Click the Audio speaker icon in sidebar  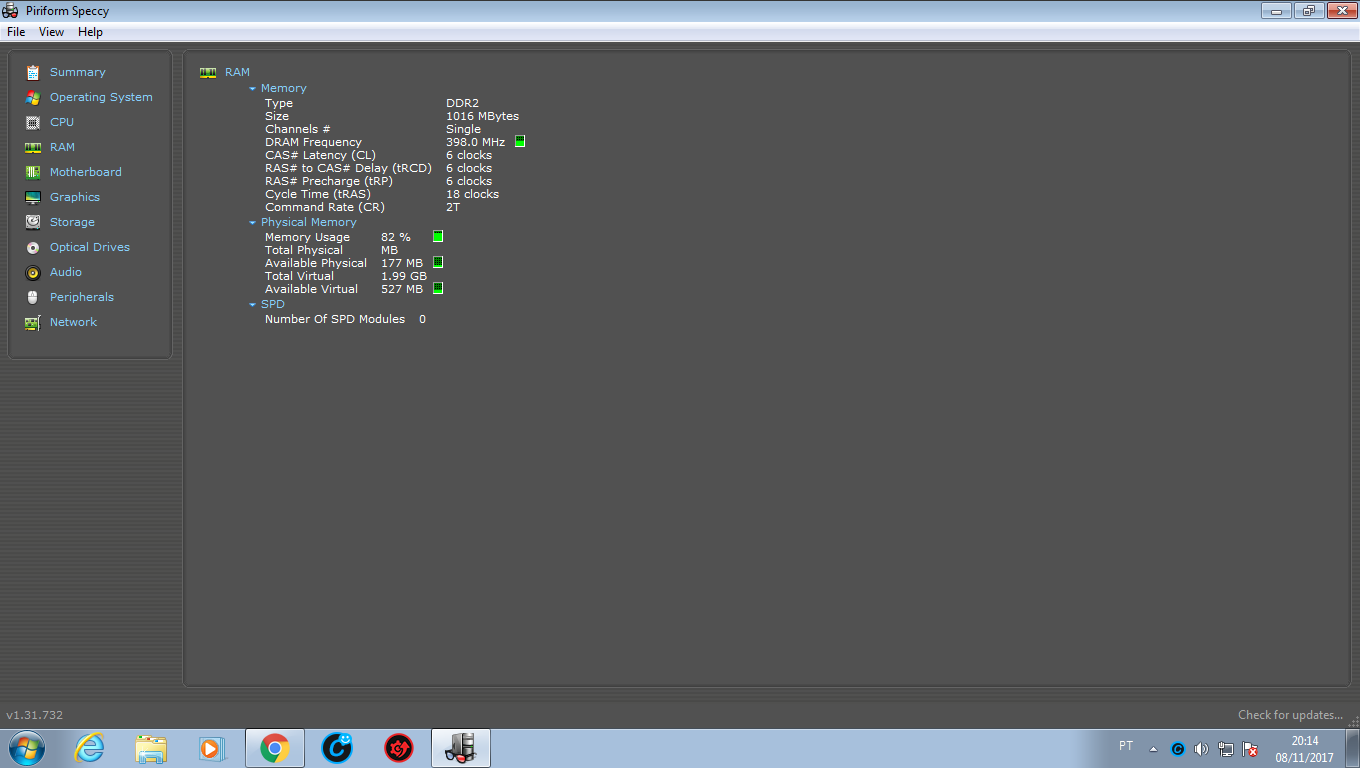tap(33, 272)
